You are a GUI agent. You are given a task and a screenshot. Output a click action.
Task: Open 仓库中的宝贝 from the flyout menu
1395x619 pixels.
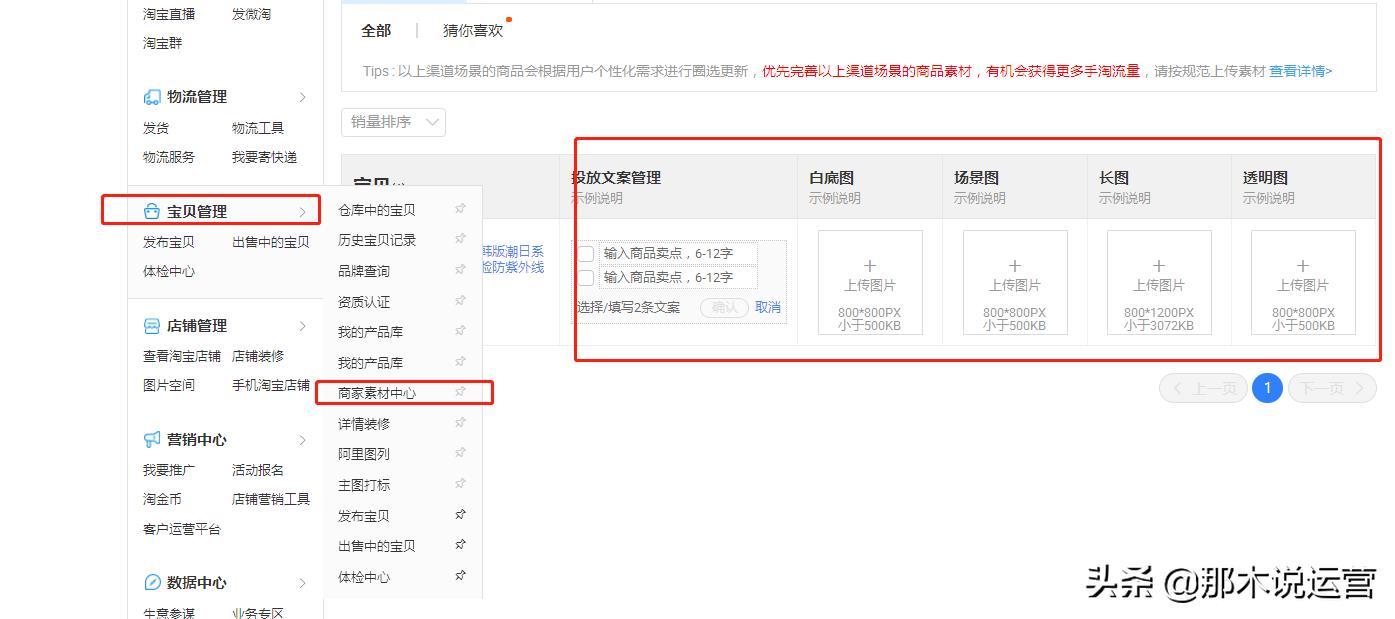[376, 210]
